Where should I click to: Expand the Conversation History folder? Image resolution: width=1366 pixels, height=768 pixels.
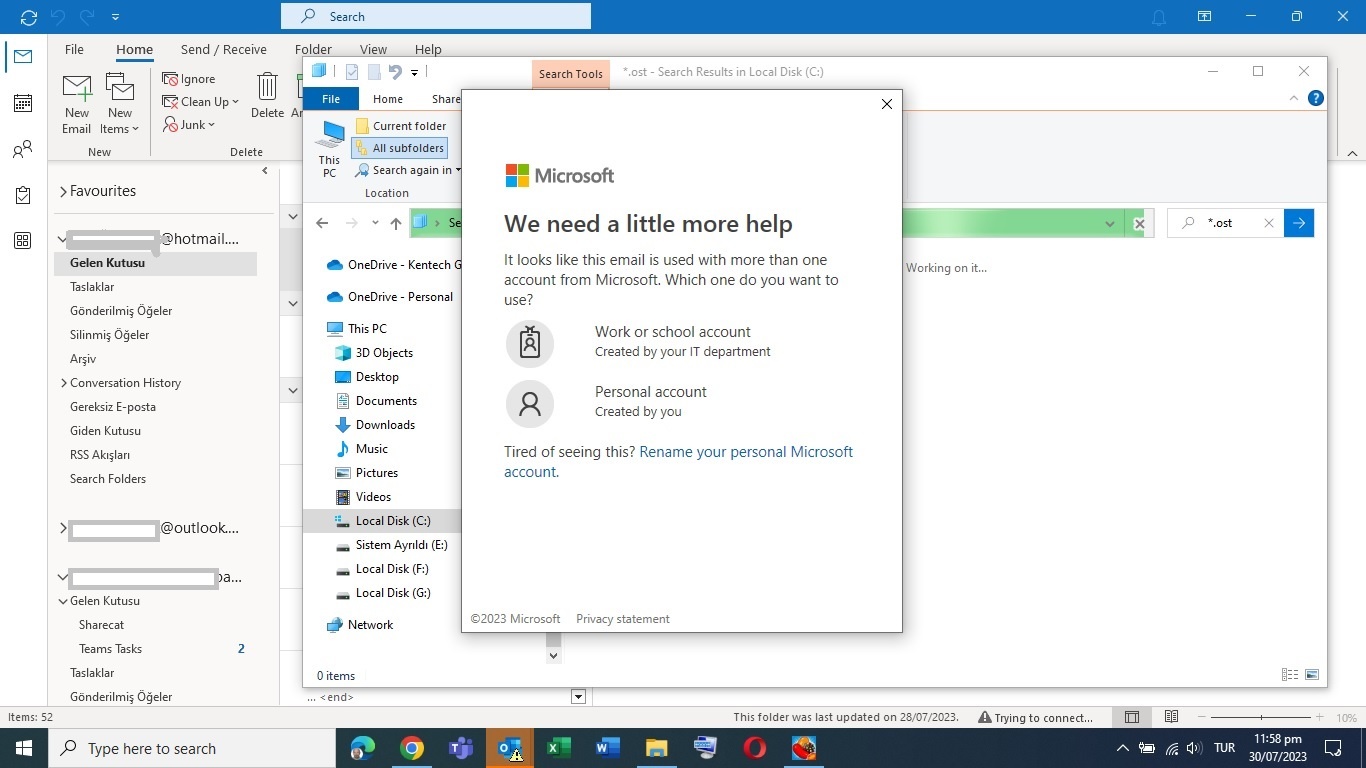[x=63, y=383]
